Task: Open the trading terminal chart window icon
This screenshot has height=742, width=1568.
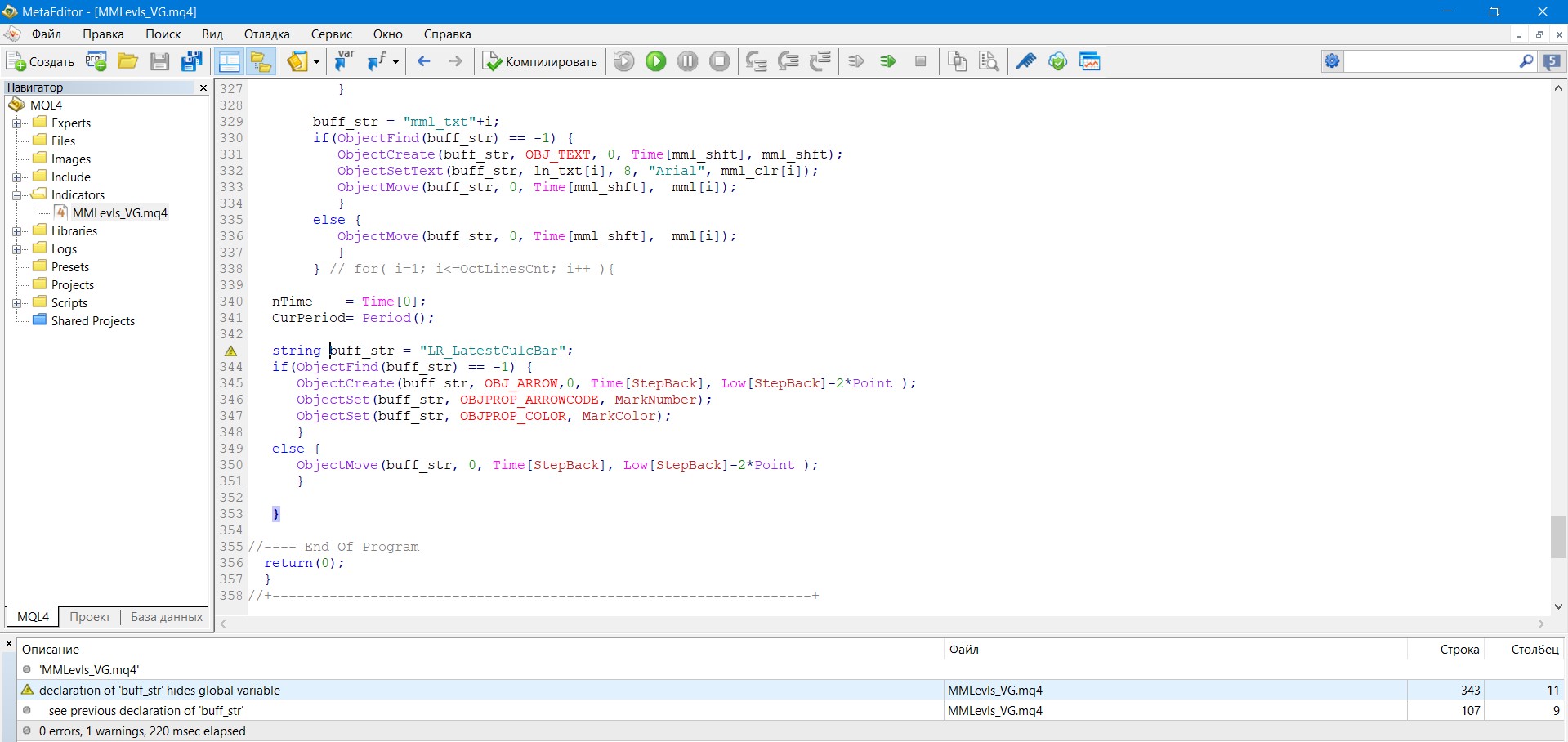Action: 1090,61
